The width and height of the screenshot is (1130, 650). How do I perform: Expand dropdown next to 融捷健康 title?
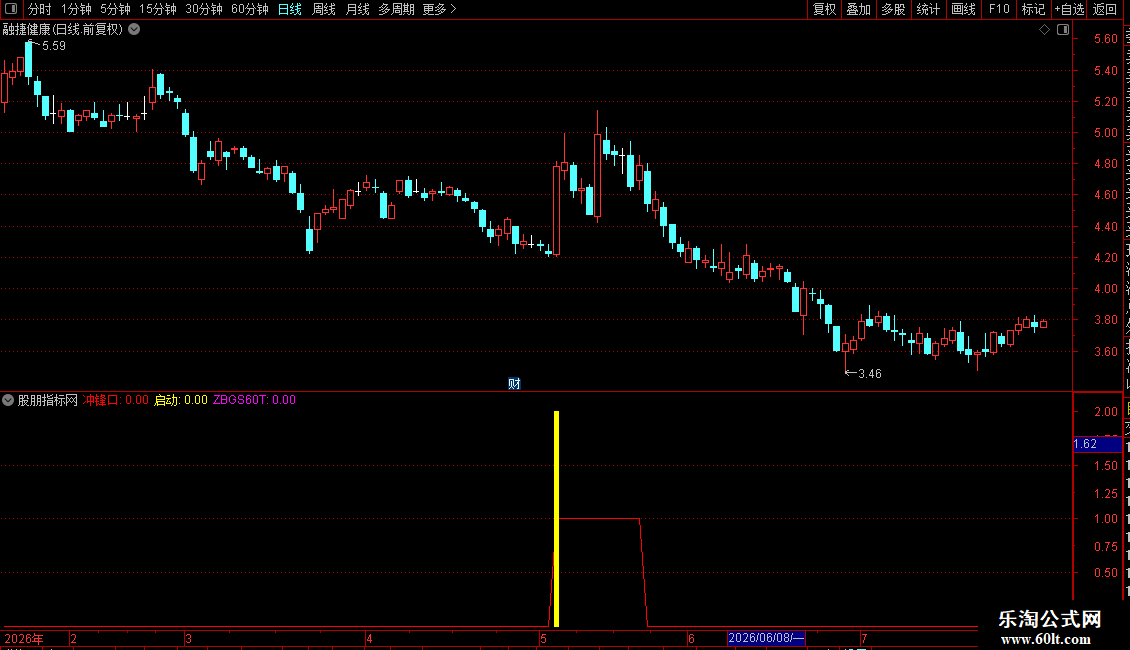tap(134, 30)
